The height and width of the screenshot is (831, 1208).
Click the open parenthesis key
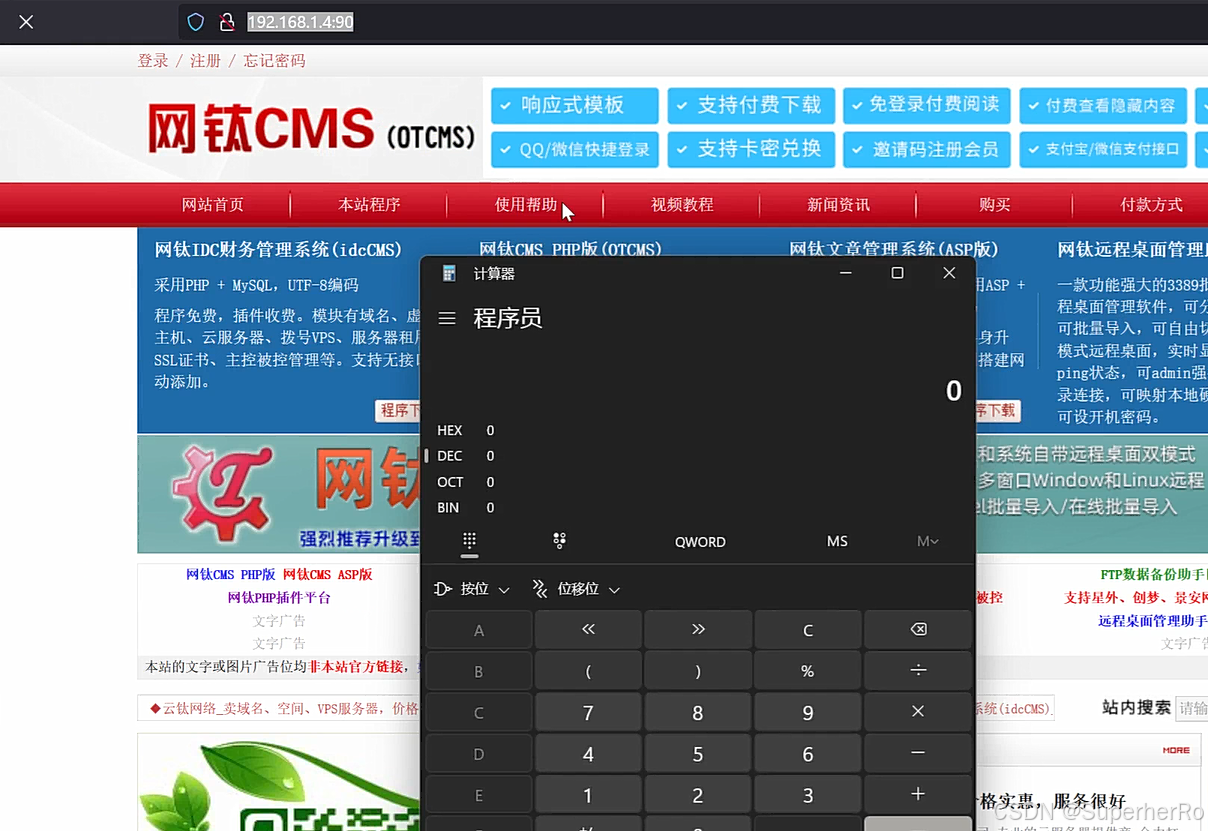[x=588, y=671]
